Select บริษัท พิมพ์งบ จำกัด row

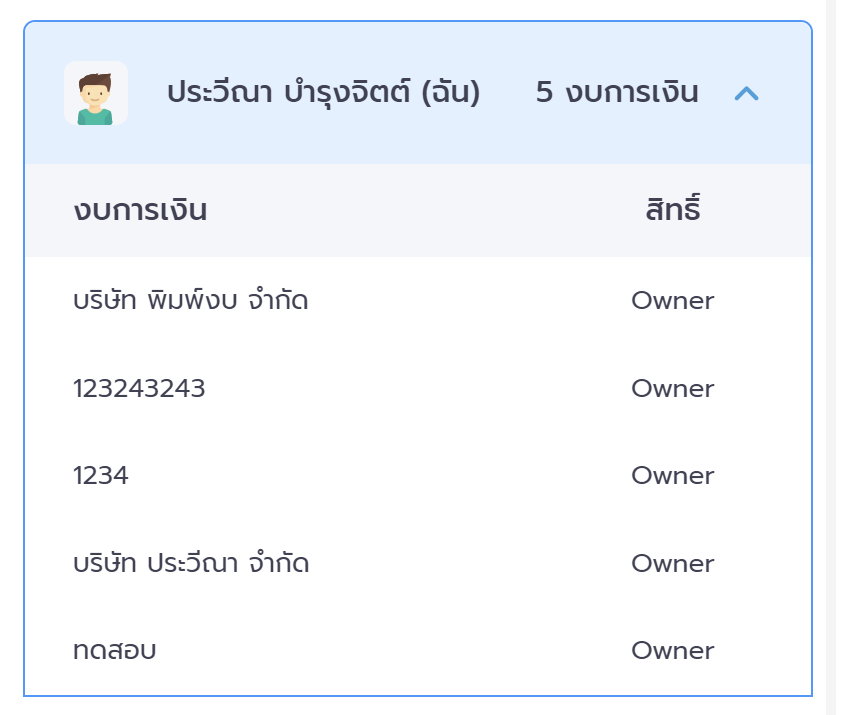pyautogui.click(x=191, y=300)
